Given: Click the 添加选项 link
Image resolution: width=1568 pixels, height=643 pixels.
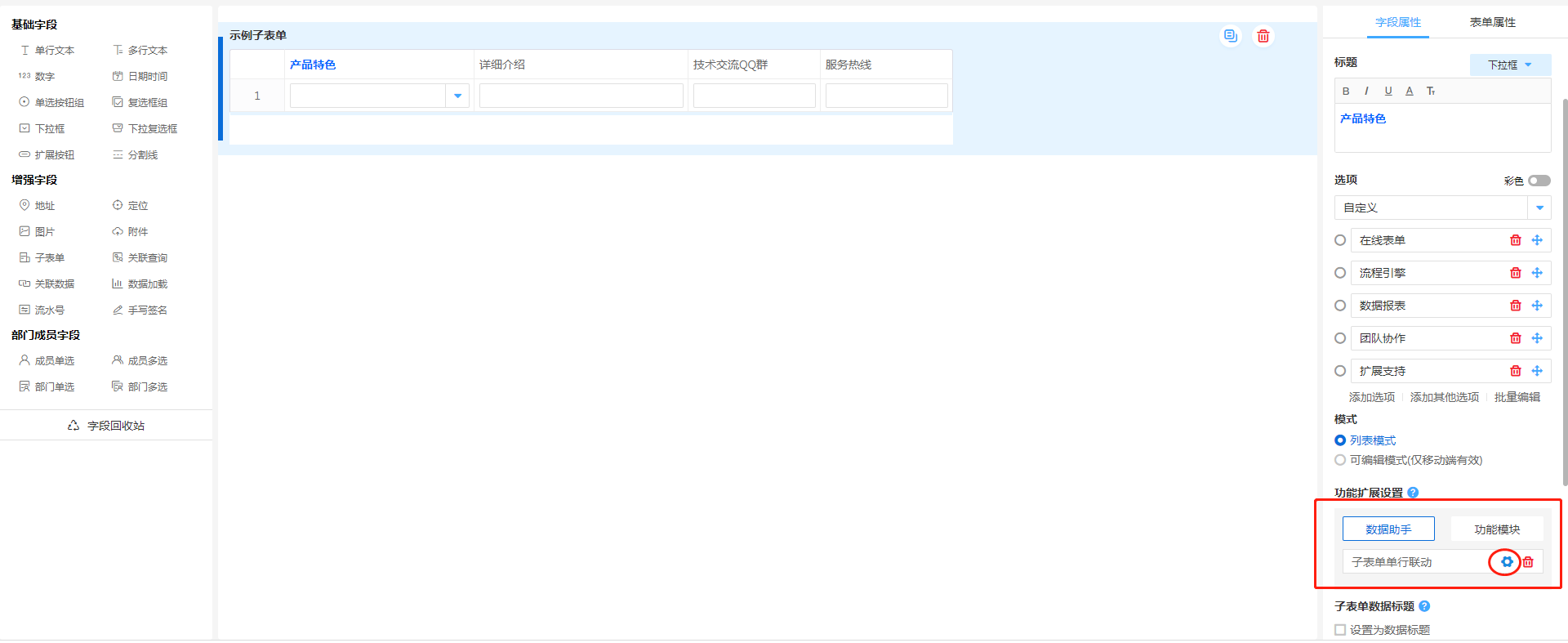Looking at the screenshot, I should (1371, 397).
